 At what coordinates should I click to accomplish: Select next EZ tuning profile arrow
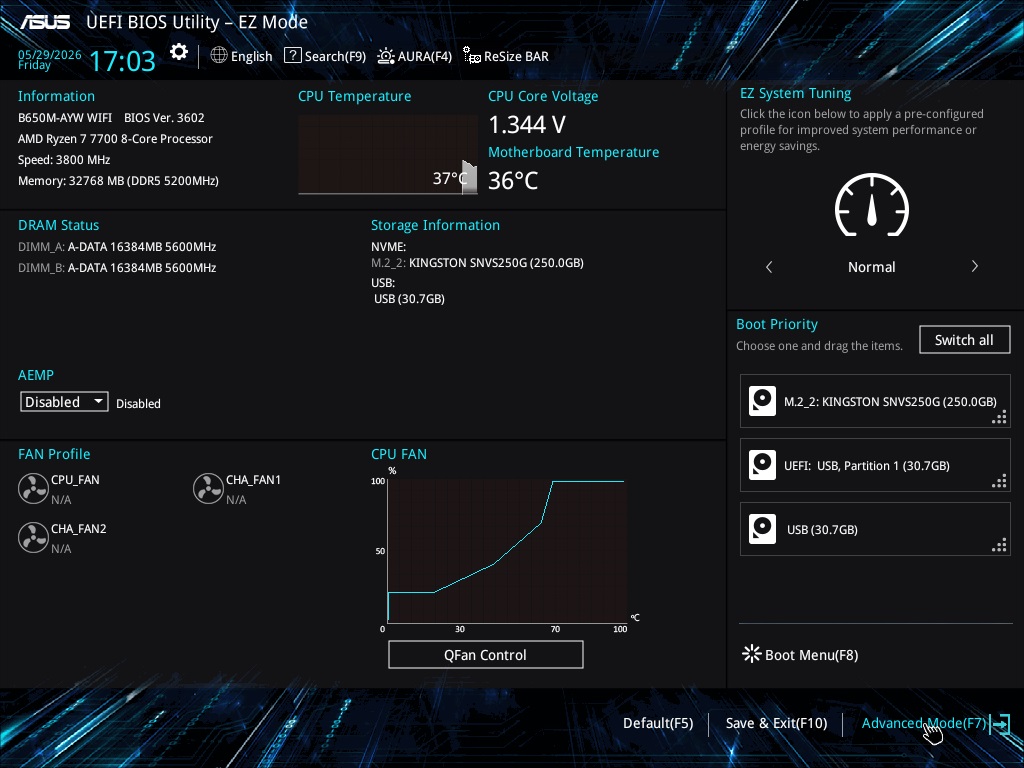coord(974,266)
